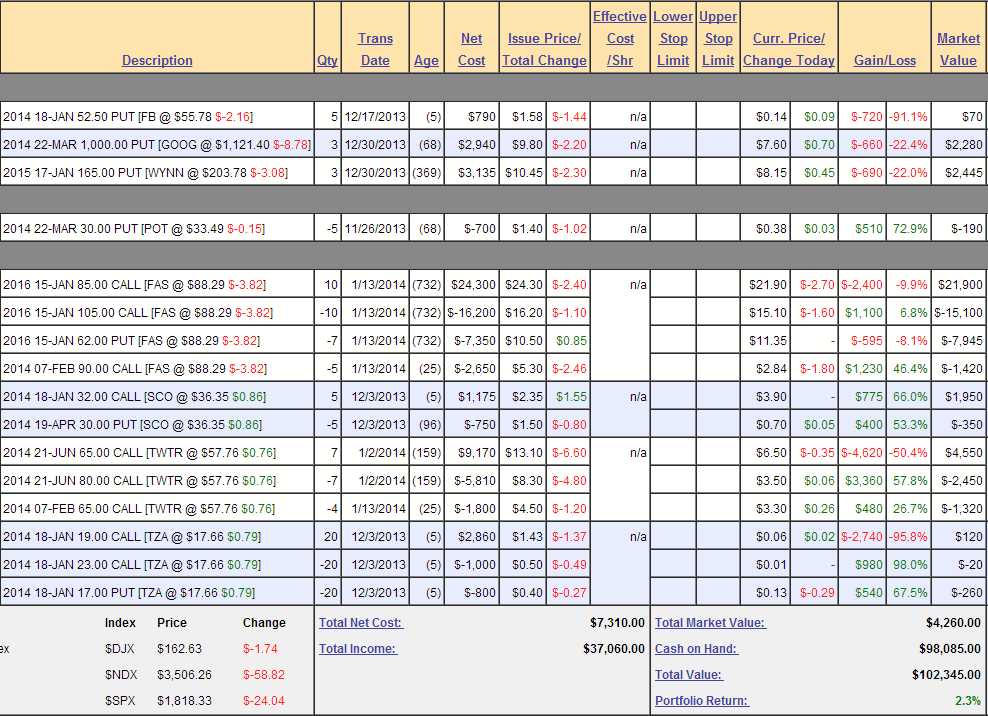Viewport: 988px width, 716px height.
Task: Click Curr. Price/Change Today header
Action: [x=788, y=49]
